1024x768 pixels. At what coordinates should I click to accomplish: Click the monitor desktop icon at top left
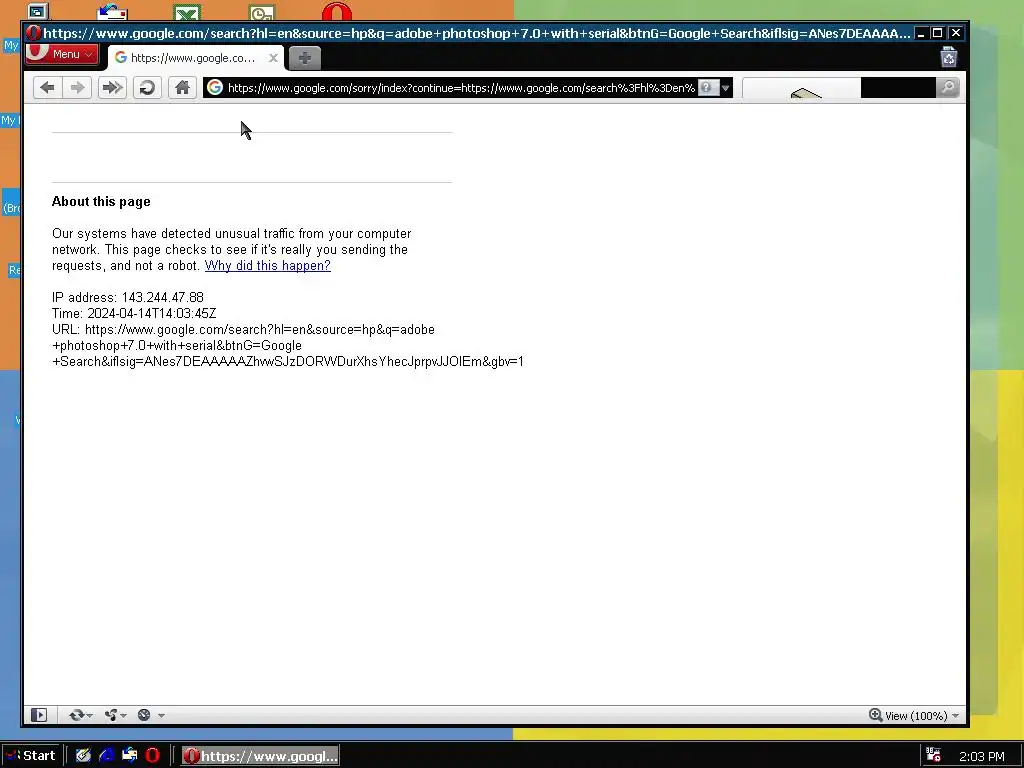click(38, 11)
